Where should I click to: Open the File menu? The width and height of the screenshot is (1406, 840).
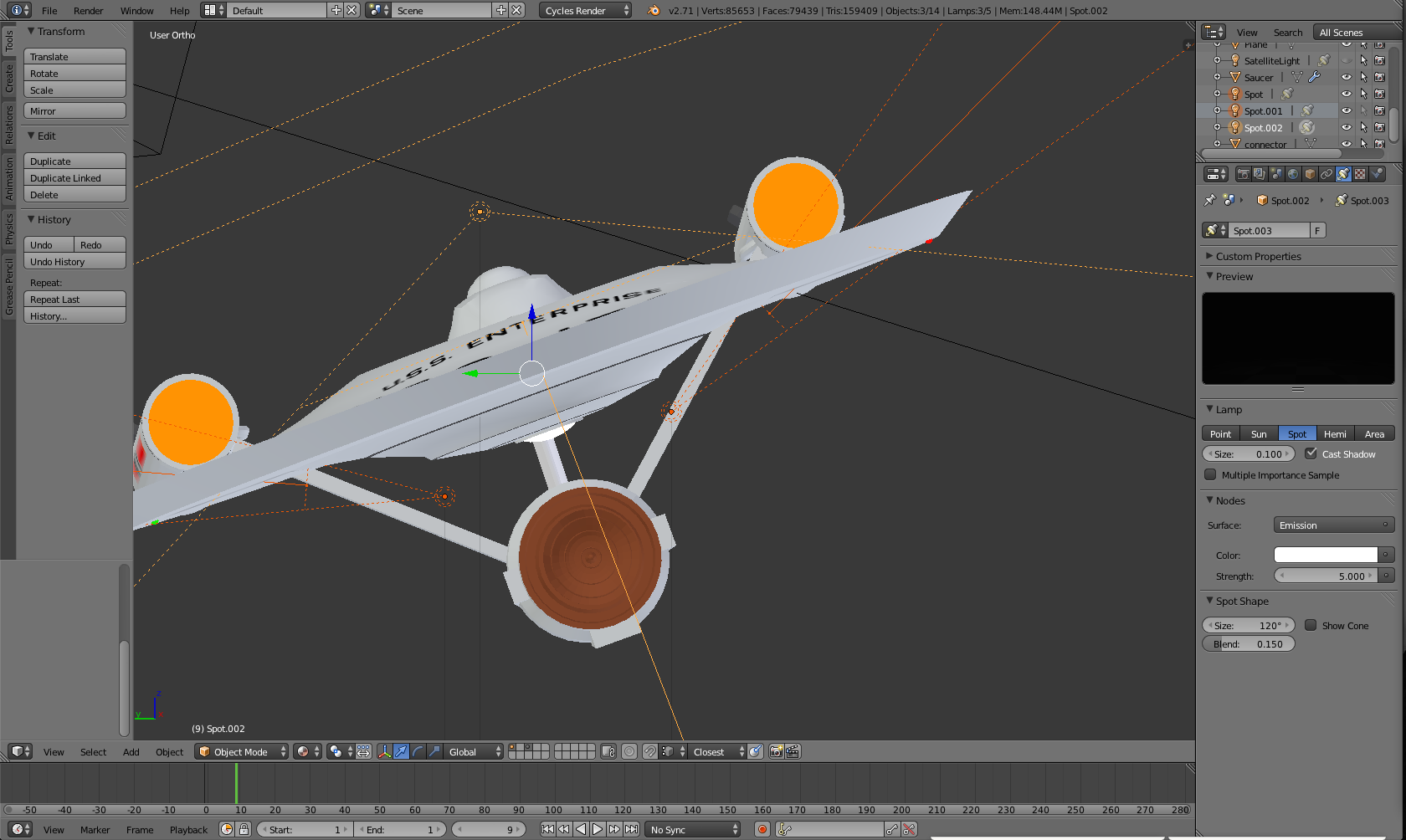(49, 10)
